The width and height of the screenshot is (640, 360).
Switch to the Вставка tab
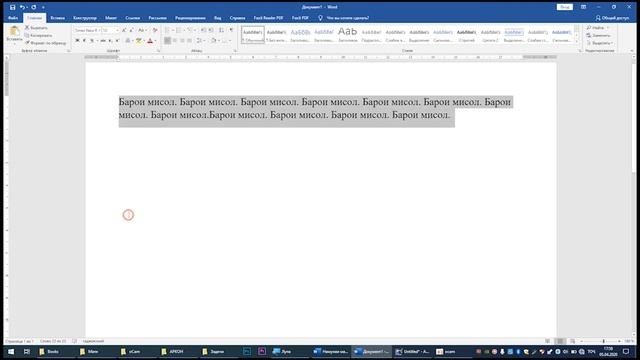(x=58, y=18)
